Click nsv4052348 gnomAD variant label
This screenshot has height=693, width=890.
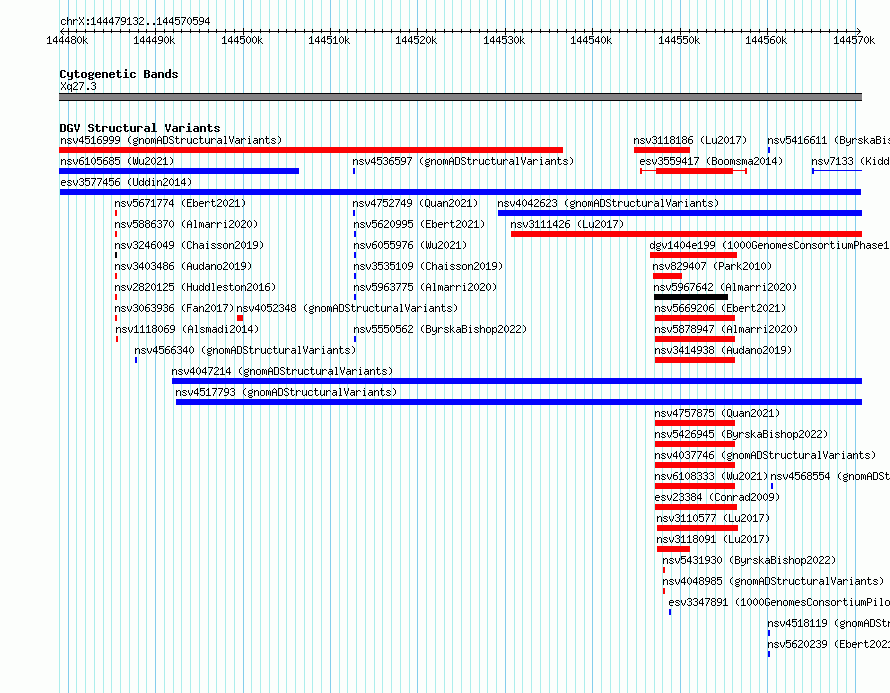click(x=347, y=308)
